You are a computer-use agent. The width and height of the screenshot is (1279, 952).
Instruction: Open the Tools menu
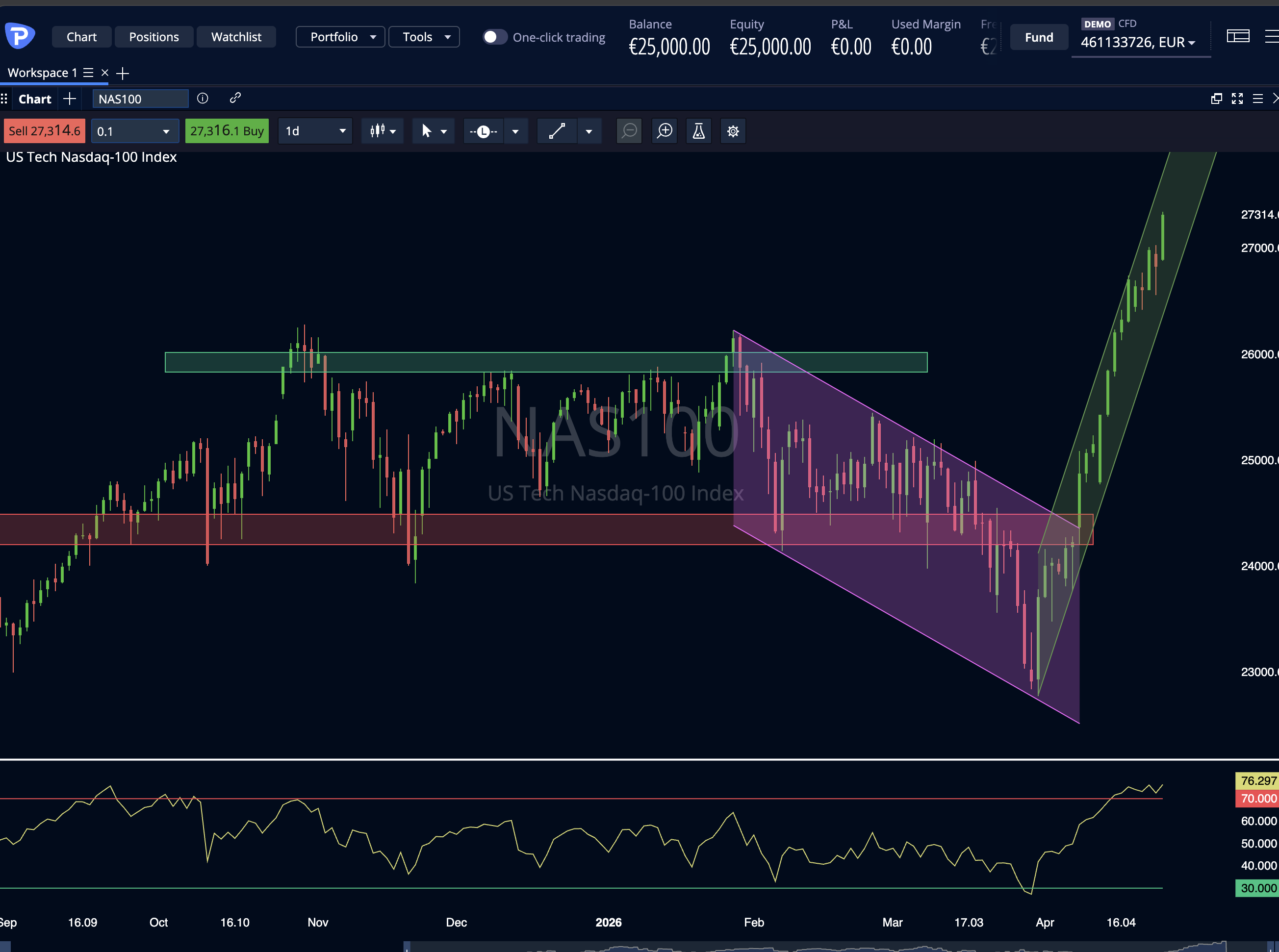click(x=424, y=36)
